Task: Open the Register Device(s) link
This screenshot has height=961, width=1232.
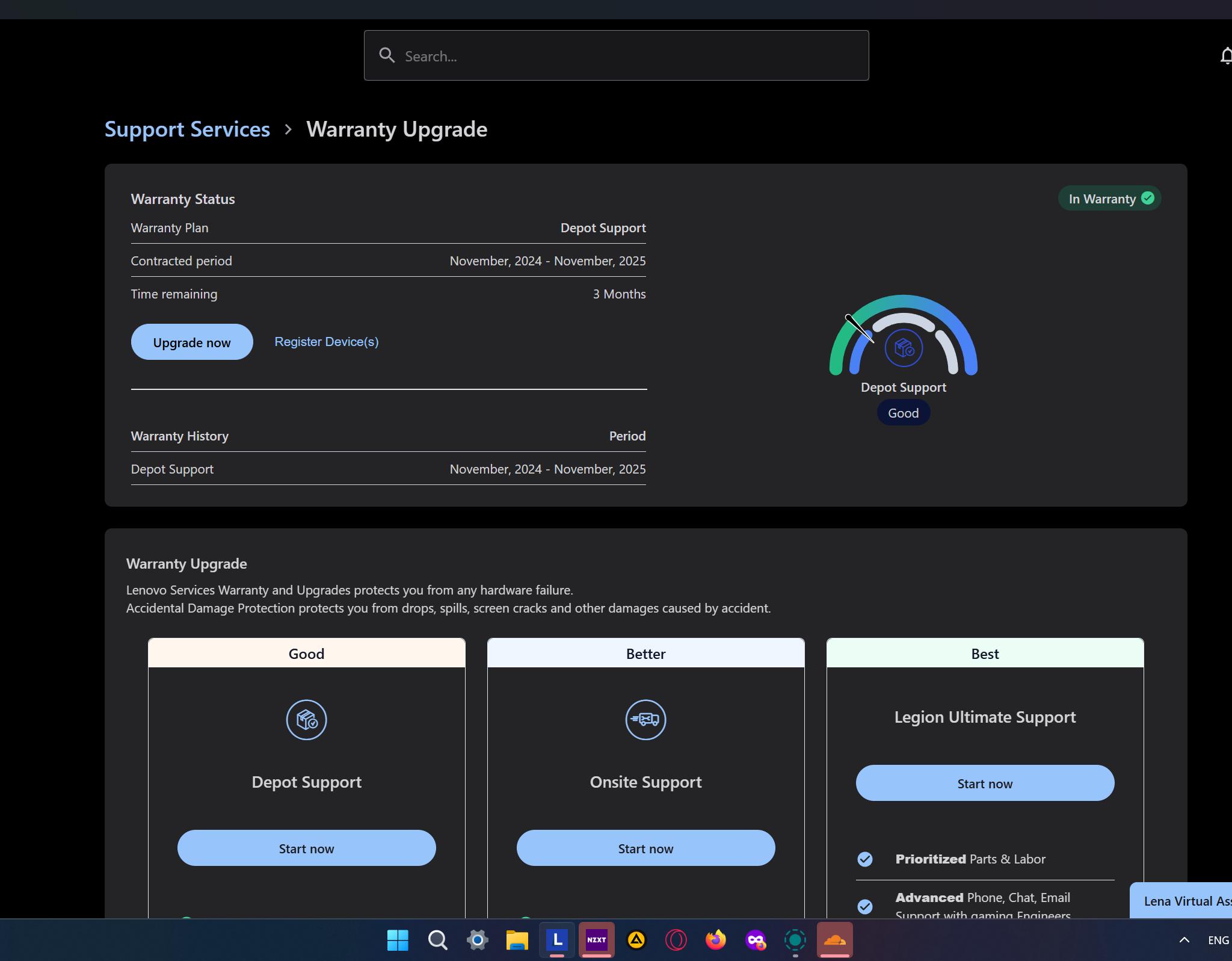Action: point(327,341)
